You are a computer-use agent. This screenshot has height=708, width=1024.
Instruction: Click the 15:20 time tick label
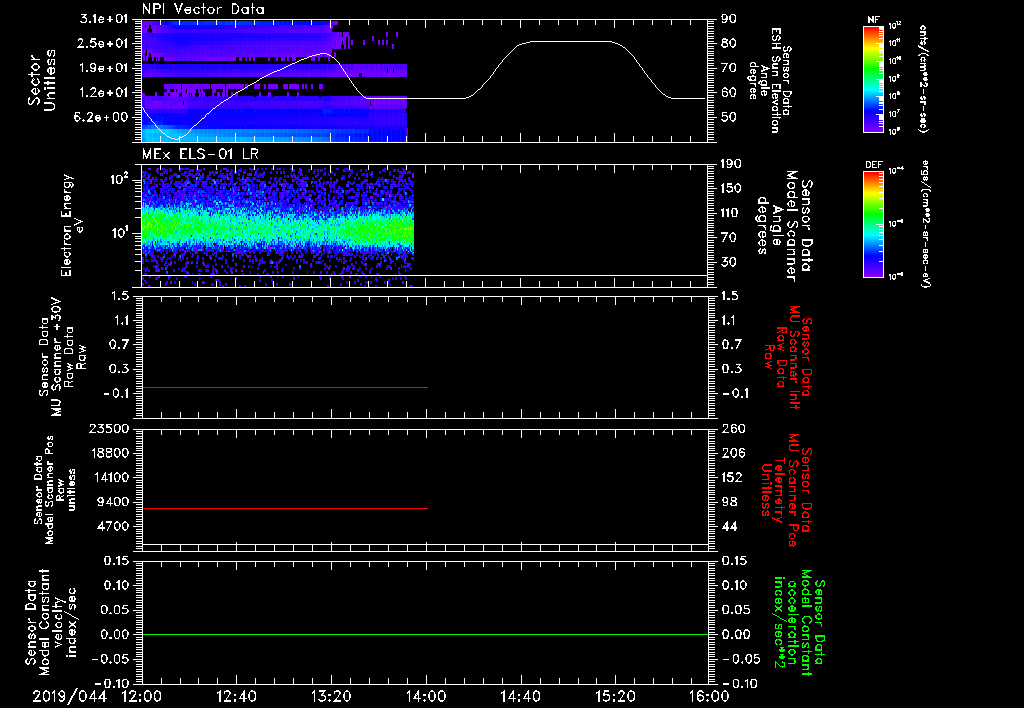615,696
